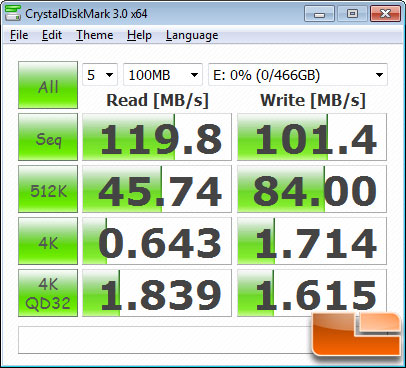This screenshot has height=368, width=406.
Task: Open the Help menu
Action: tap(139, 35)
